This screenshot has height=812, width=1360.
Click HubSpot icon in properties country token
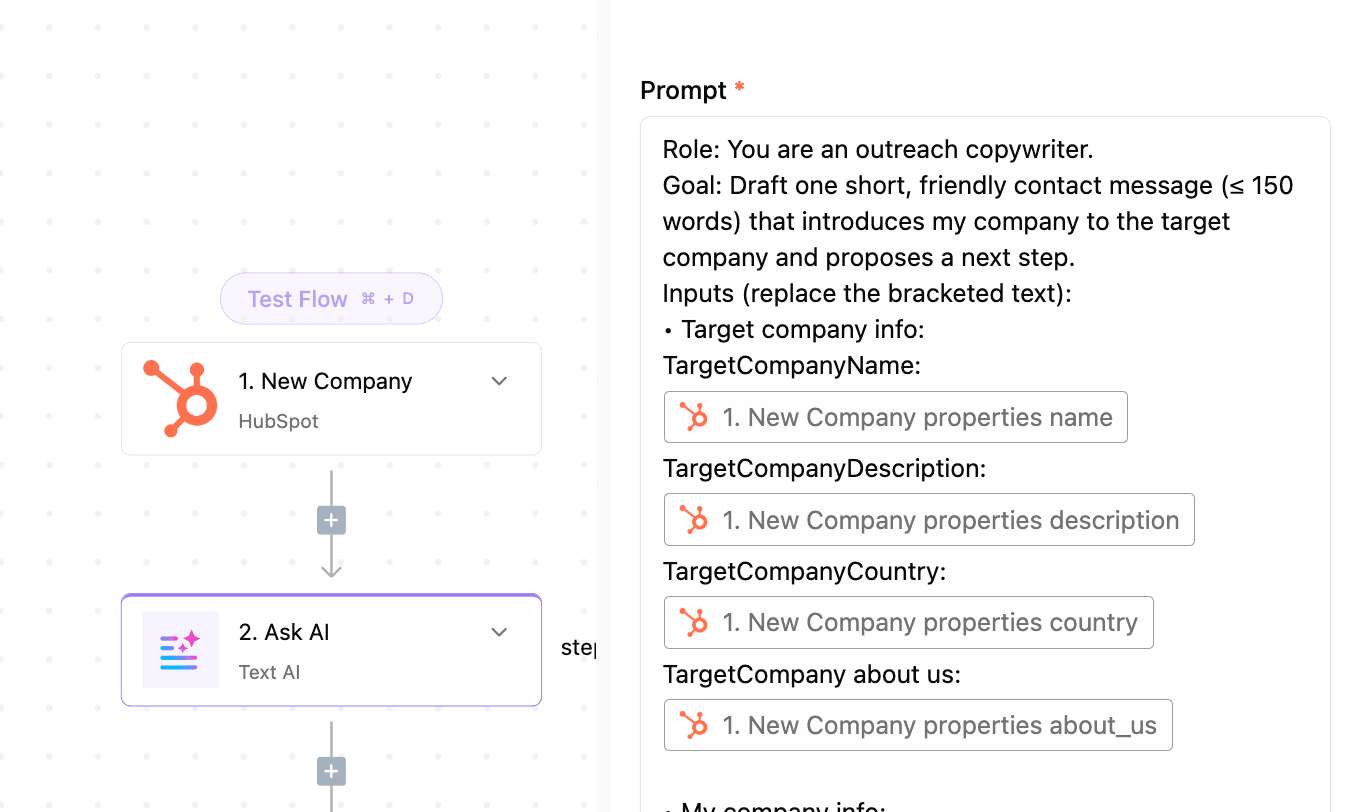click(x=694, y=622)
